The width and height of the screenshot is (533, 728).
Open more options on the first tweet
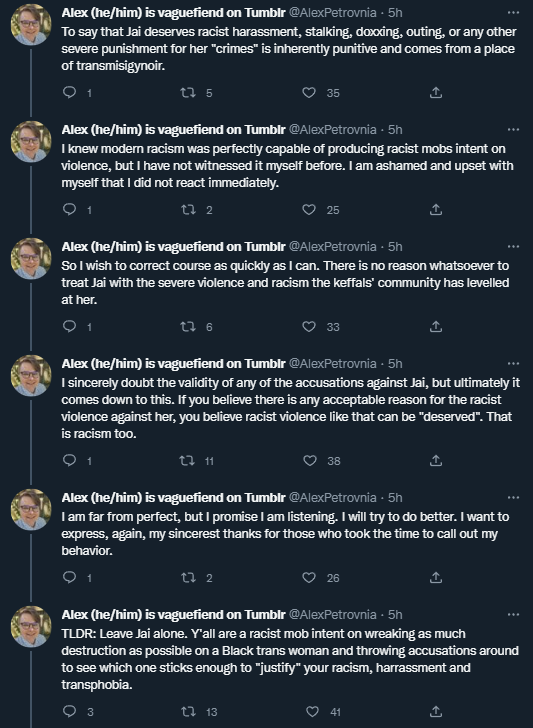[x=513, y=13]
